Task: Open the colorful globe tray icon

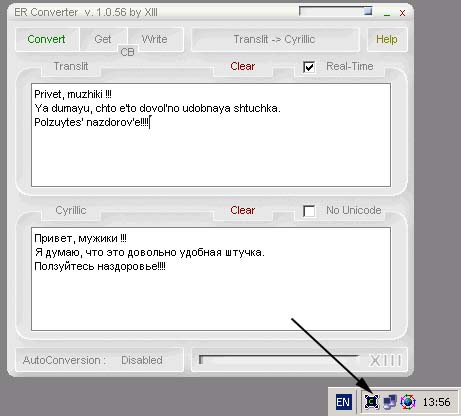Action: [408, 402]
